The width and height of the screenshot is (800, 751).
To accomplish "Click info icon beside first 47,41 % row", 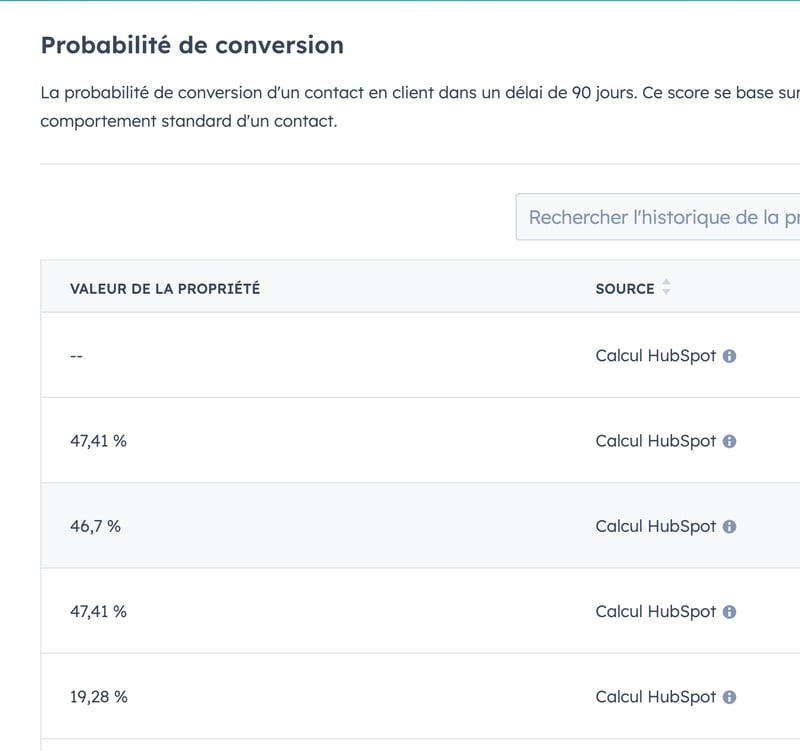I will [729, 441].
